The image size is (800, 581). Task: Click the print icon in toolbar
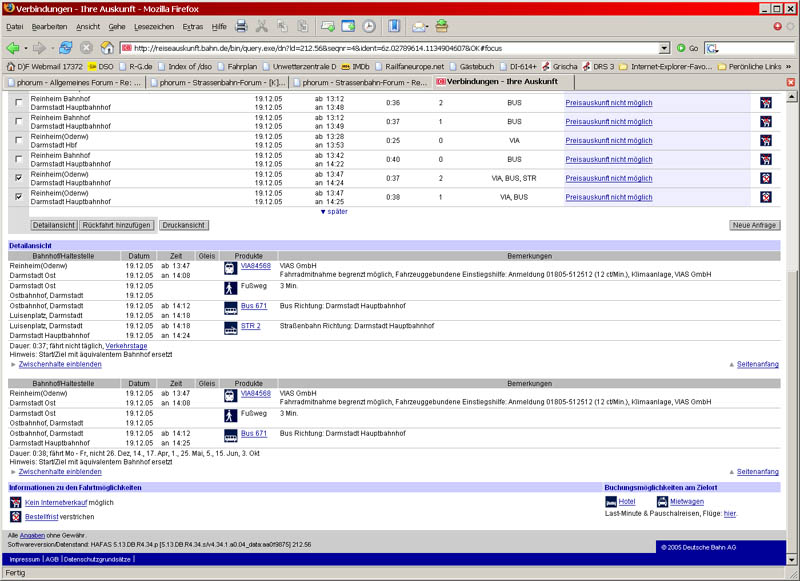[242, 26]
